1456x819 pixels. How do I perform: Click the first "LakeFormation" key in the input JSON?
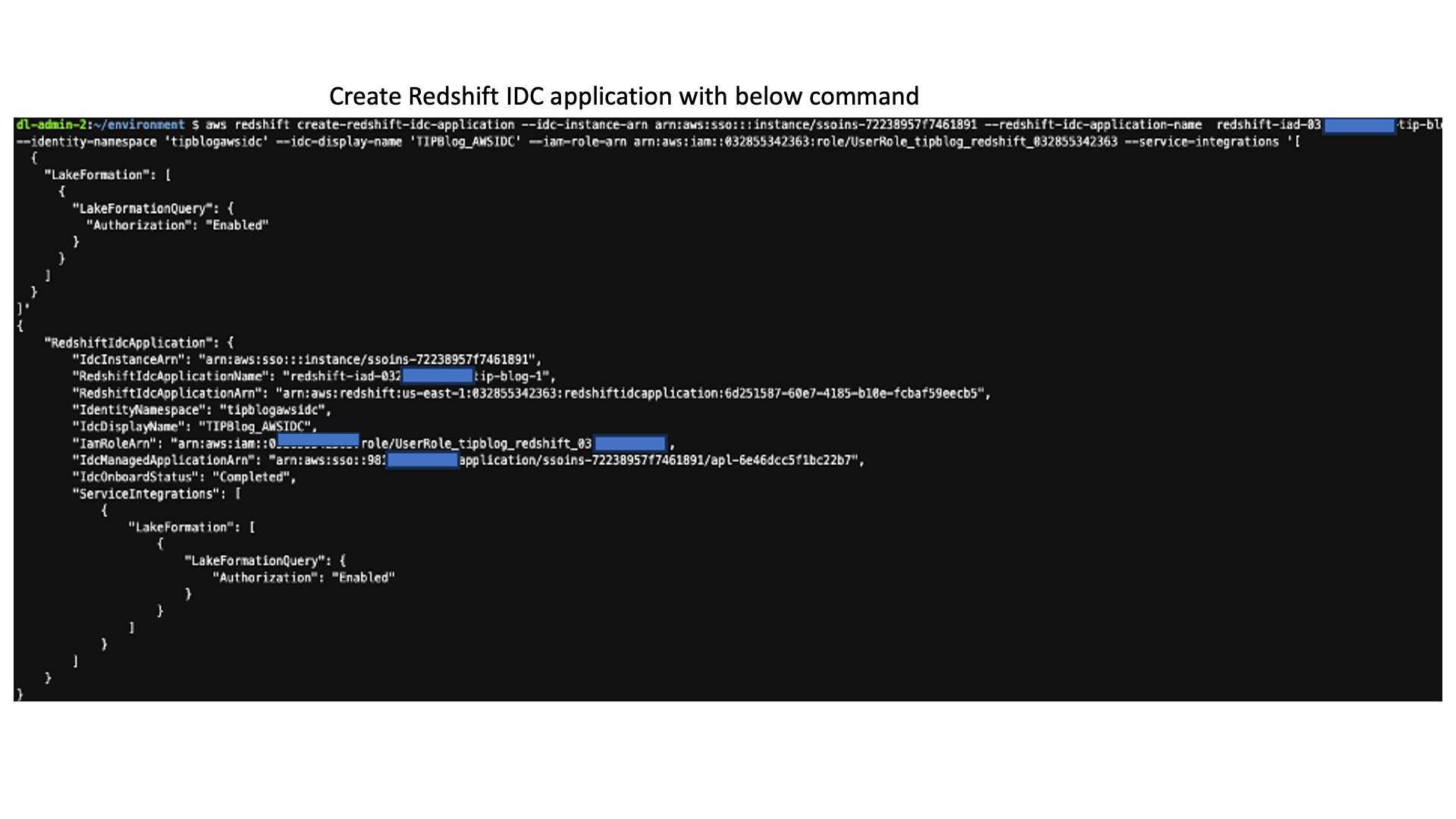point(98,175)
